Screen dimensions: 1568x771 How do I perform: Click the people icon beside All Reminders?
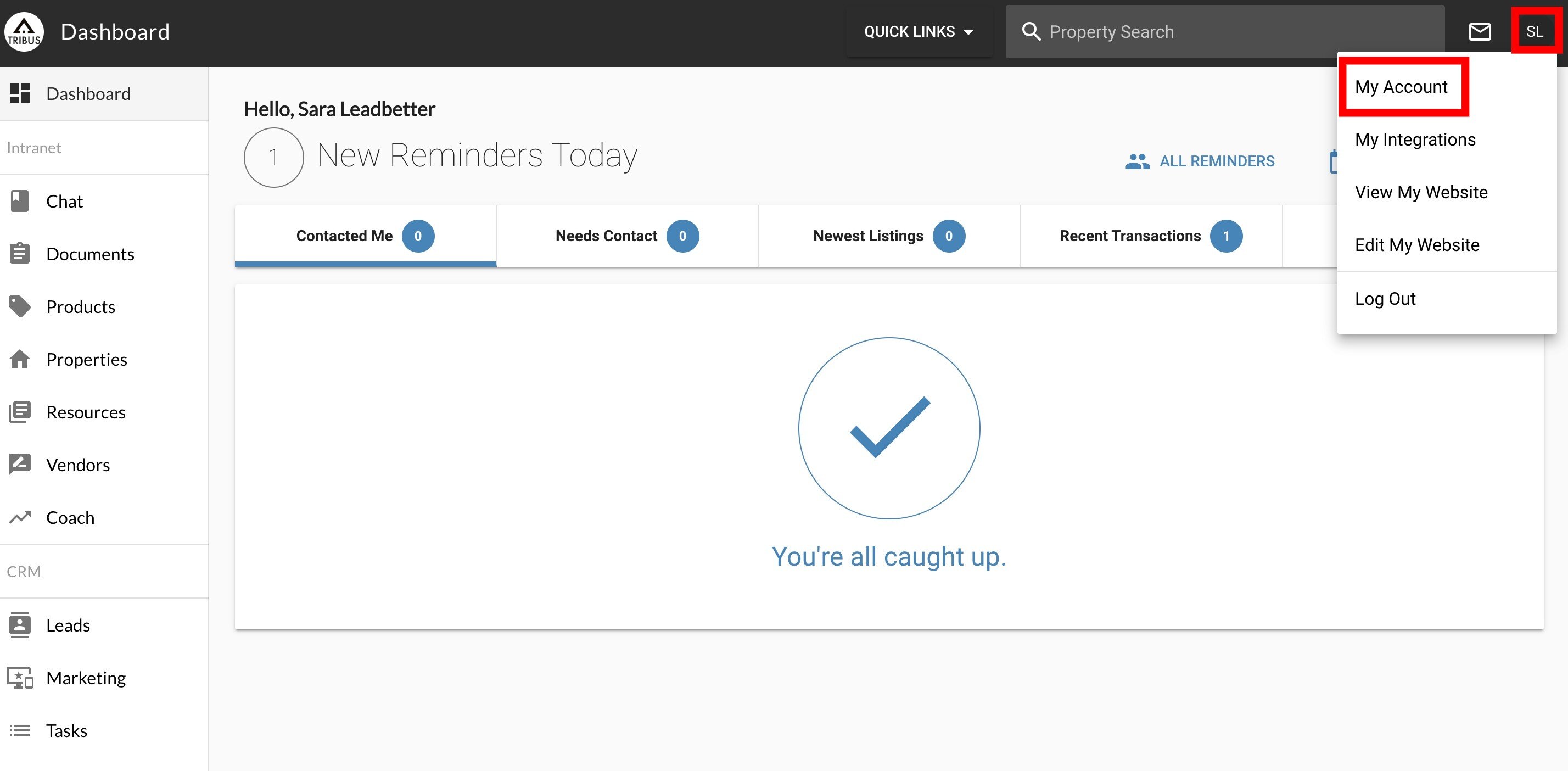(1137, 161)
